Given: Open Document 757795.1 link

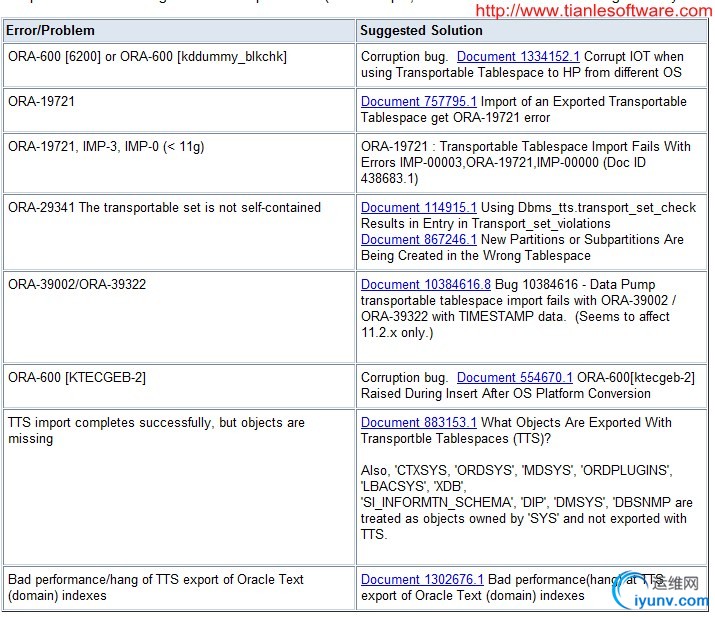Looking at the screenshot, I should (x=419, y=101).
